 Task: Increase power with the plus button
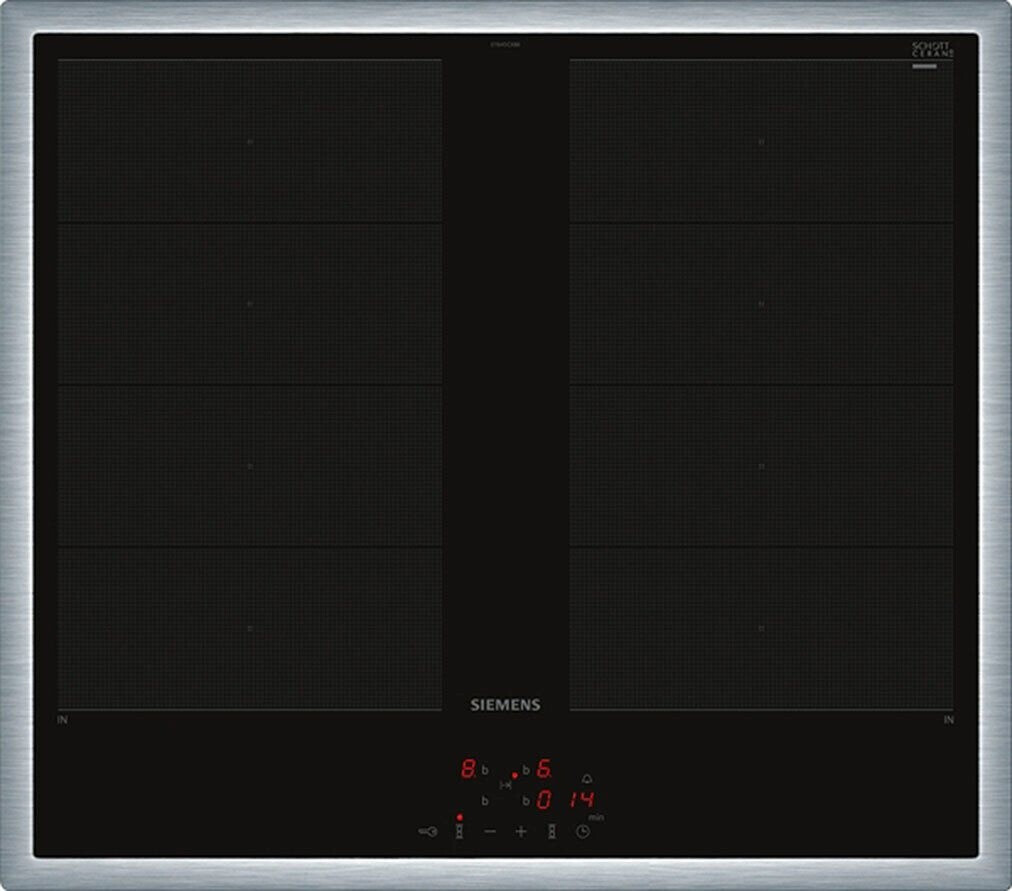point(520,831)
